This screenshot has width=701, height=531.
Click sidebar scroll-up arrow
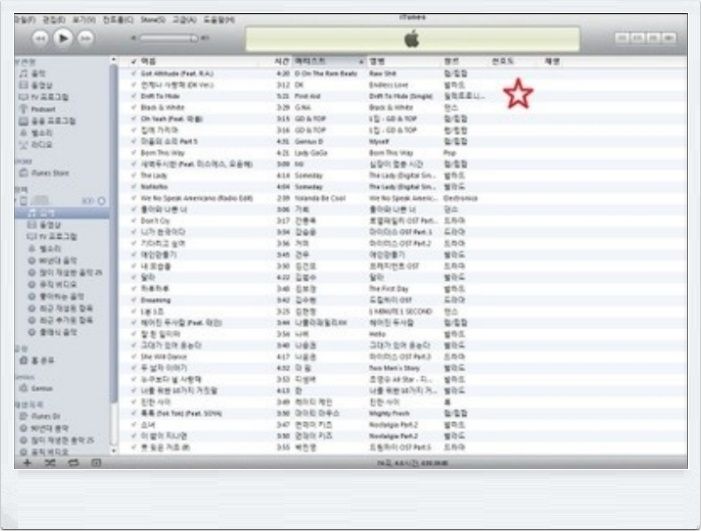(114, 60)
